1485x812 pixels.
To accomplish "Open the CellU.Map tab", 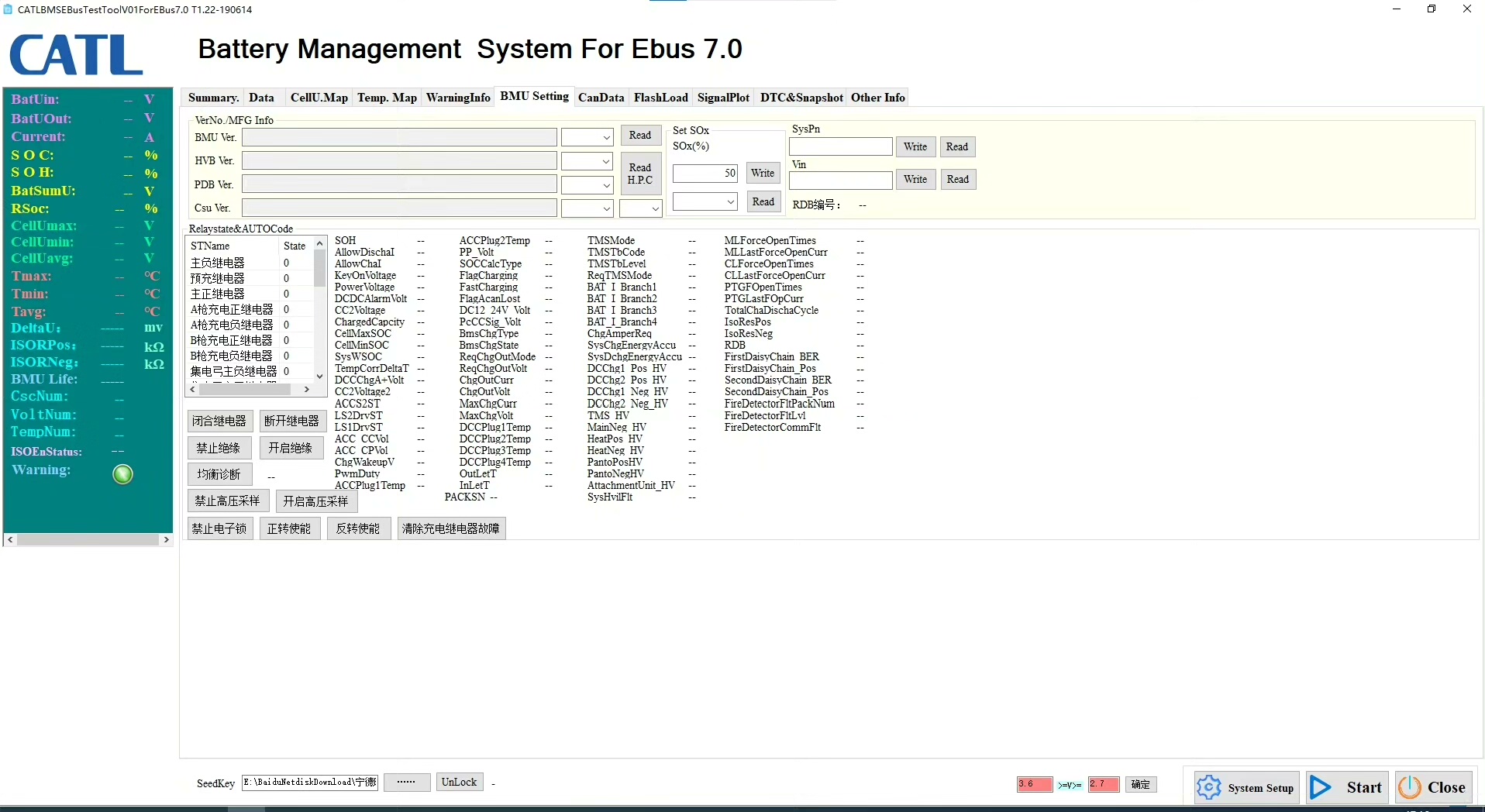I will pyautogui.click(x=319, y=98).
